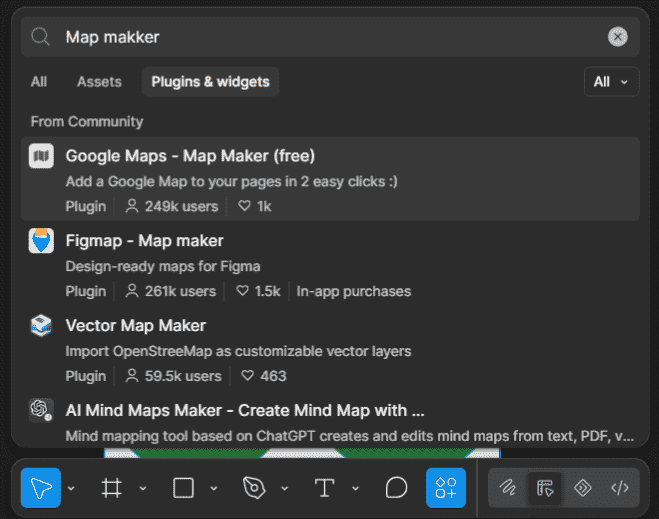
Task: Click the 'From Community' heading
Action: click(87, 121)
